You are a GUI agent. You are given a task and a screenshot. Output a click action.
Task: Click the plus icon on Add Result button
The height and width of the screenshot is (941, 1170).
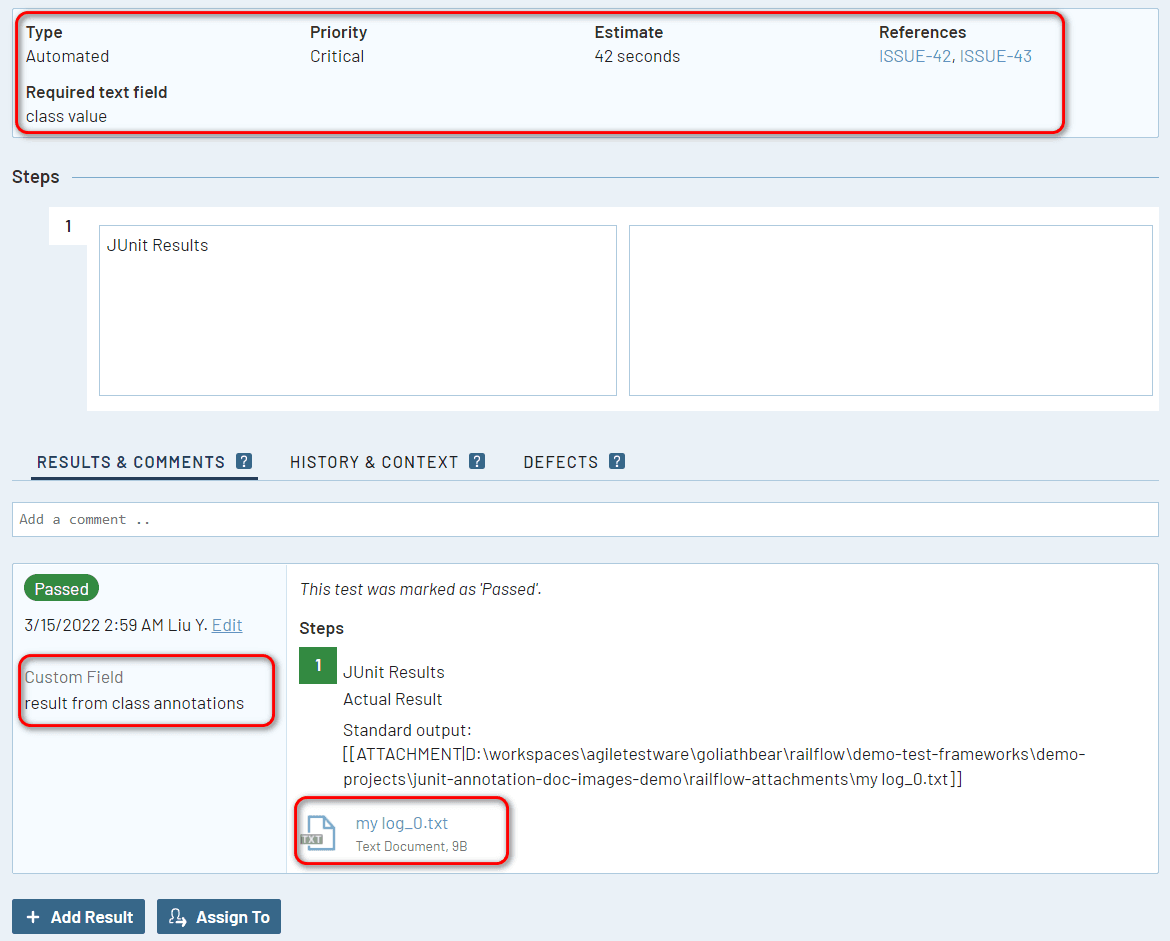point(34,916)
